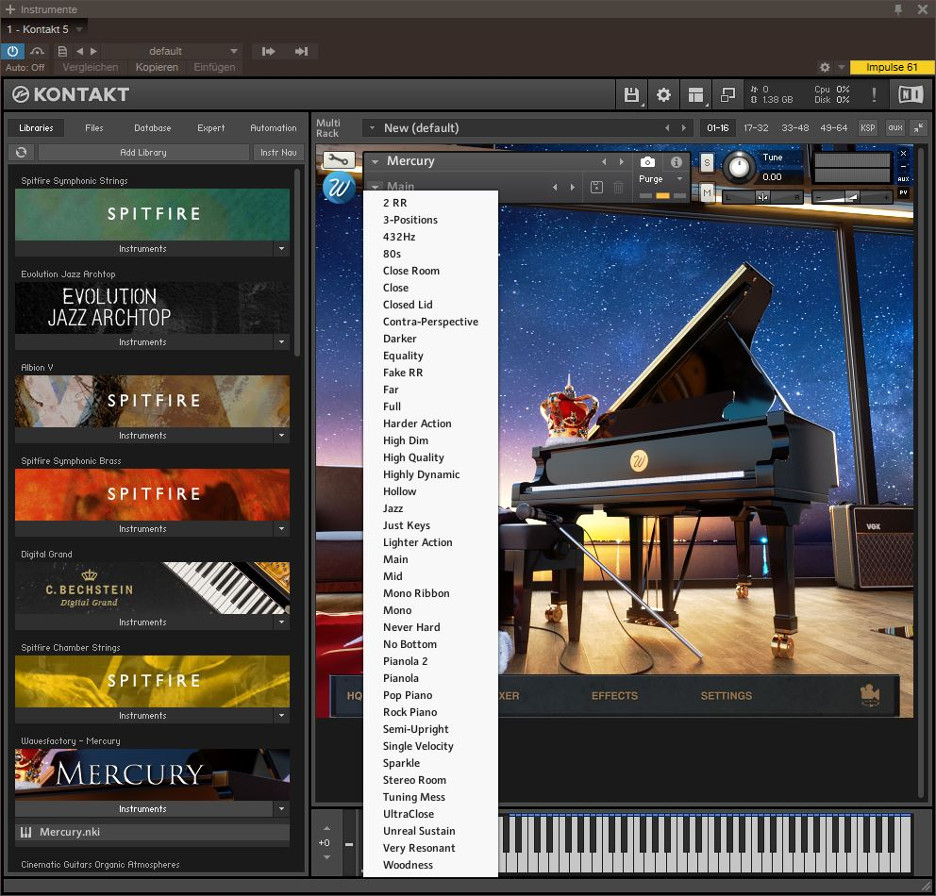Click the wrench edit icon for Mercury
This screenshot has width=936, height=896.
[x=339, y=160]
